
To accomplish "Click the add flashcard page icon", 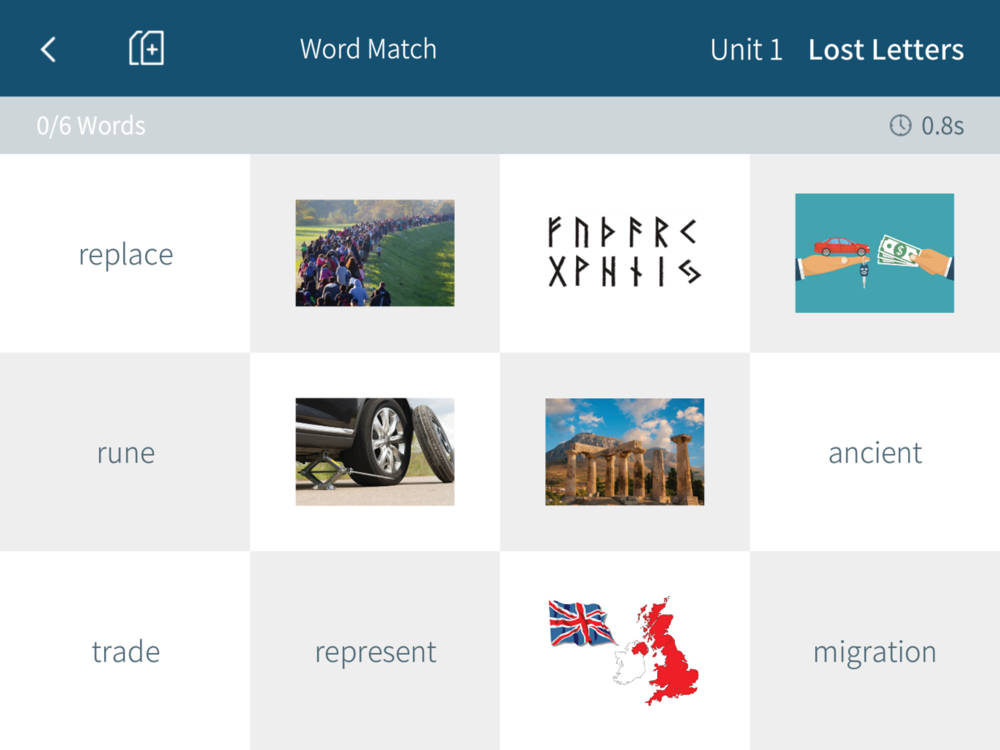I will (146, 48).
